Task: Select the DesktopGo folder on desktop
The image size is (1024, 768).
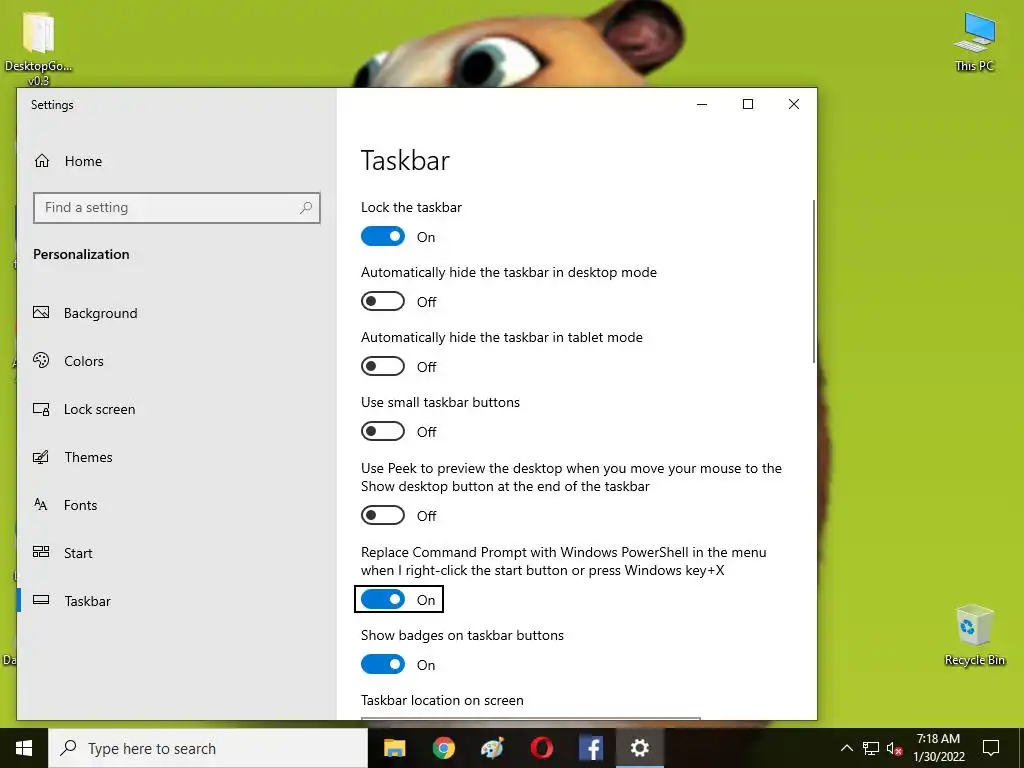Action: (x=38, y=49)
